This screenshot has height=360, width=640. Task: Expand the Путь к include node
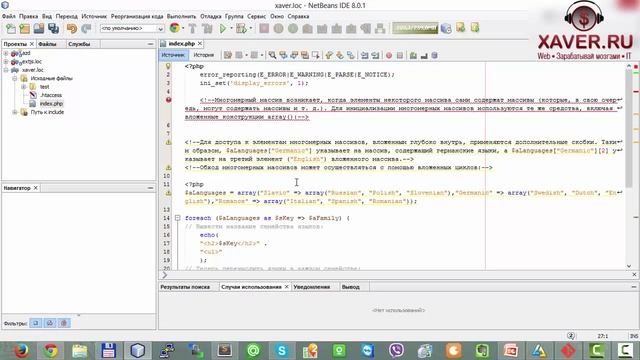coord(15,112)
